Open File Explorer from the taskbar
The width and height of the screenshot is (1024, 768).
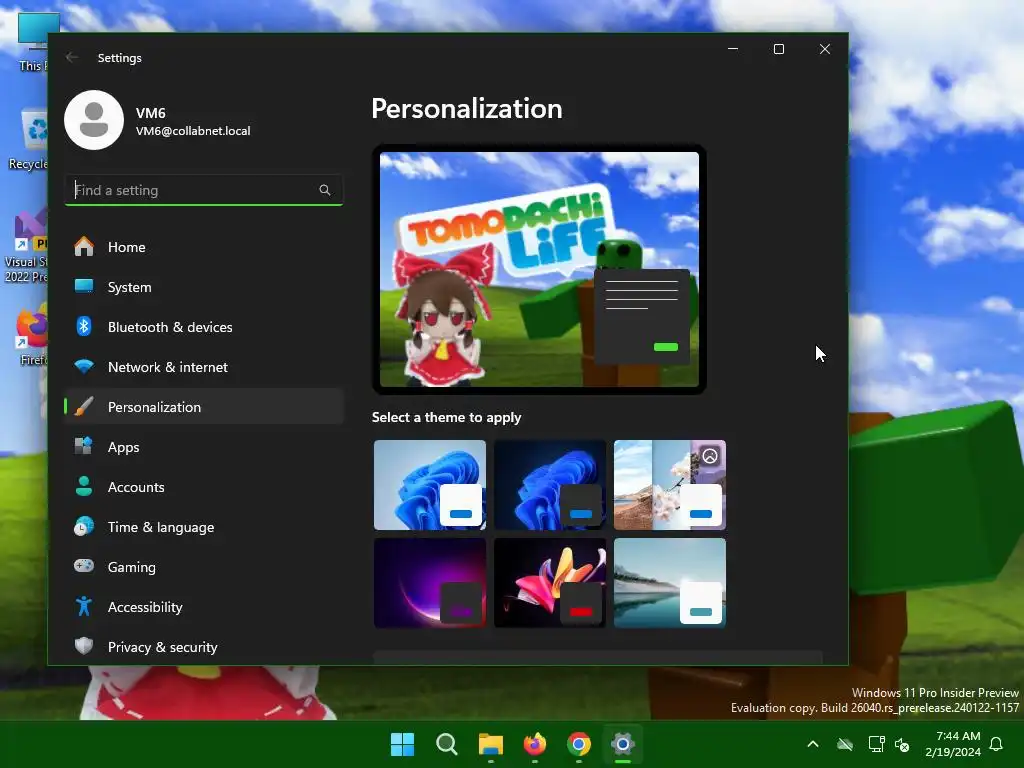490,744
